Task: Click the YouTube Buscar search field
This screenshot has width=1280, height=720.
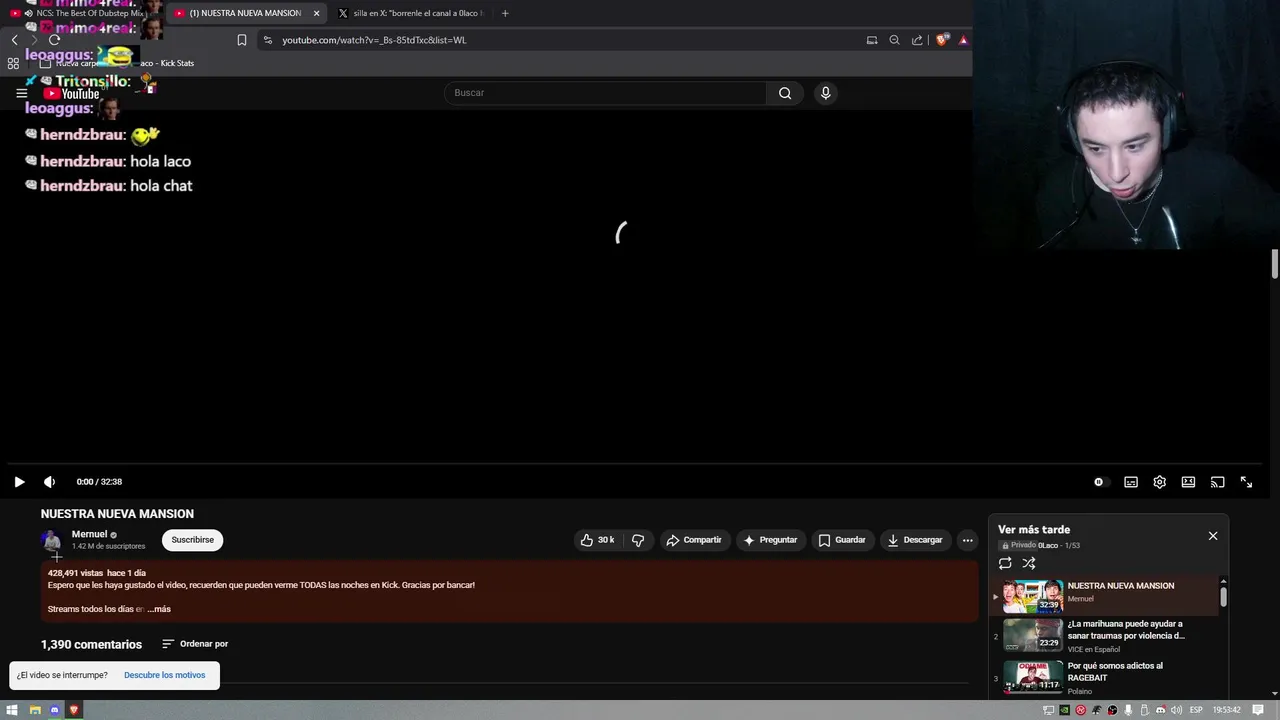Action: (605, 93)
